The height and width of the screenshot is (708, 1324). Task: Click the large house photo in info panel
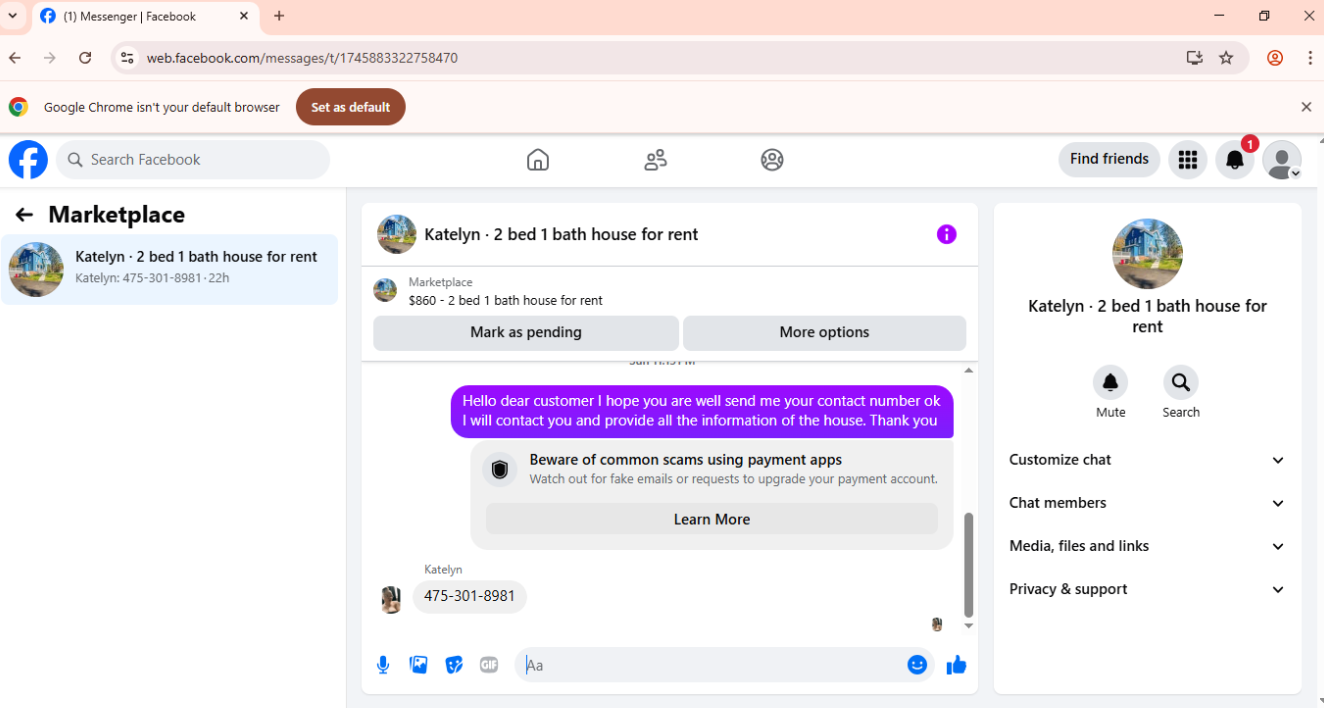pyautogui.click(x=1147, y=254)
